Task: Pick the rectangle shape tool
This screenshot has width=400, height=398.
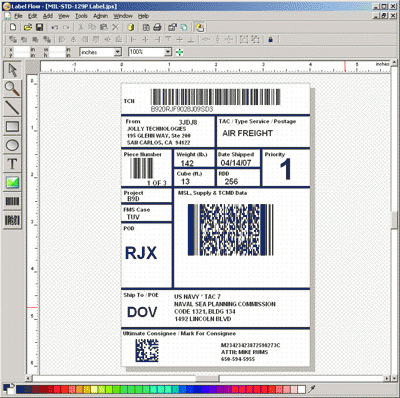Action: click(12, 126)
